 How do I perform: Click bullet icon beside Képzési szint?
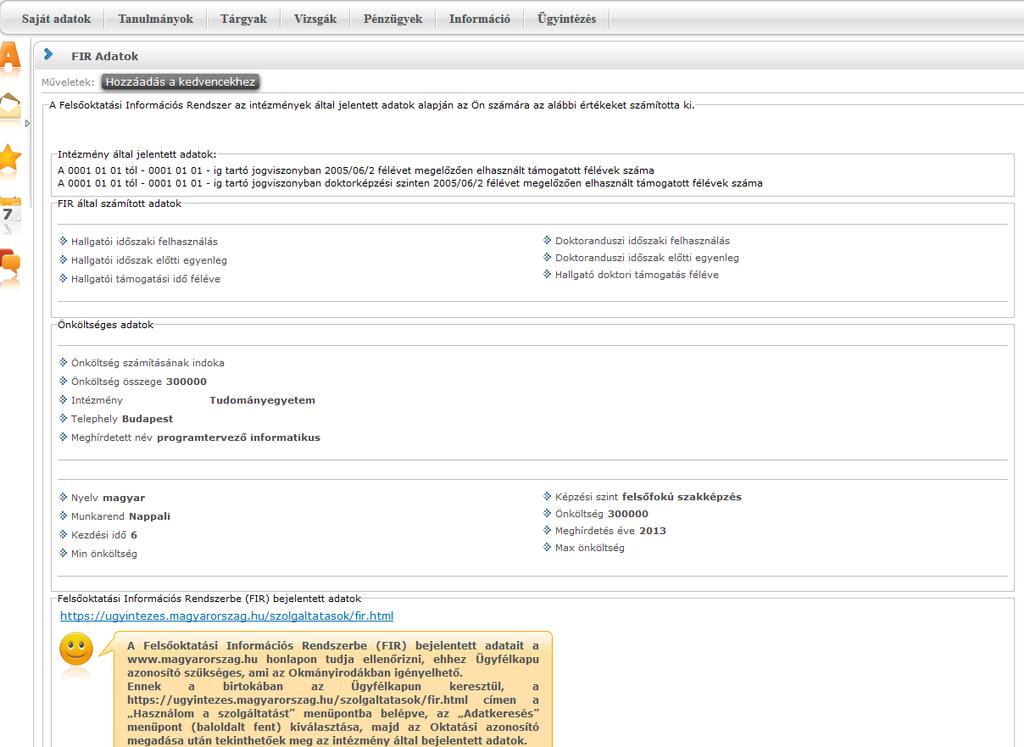[x=547, y=496]
